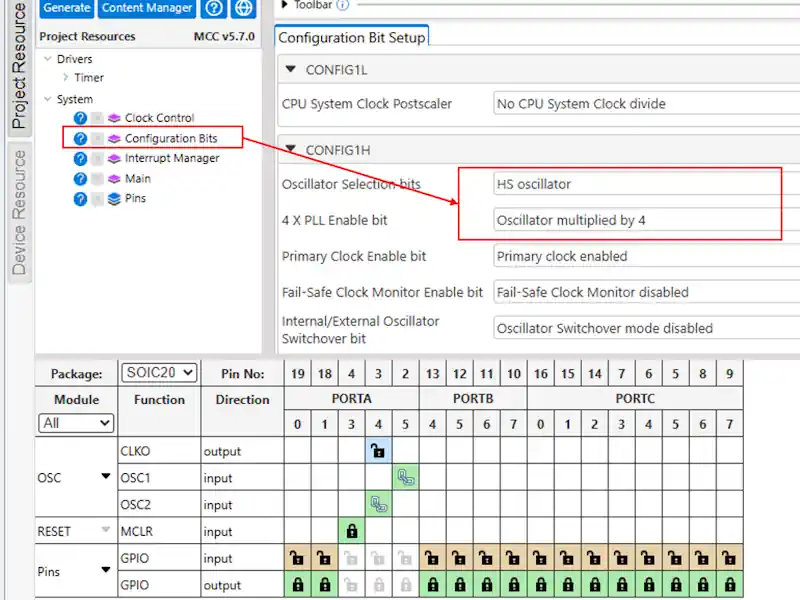Select Configuration Bits tree item
800x600 pixels.
171,138
